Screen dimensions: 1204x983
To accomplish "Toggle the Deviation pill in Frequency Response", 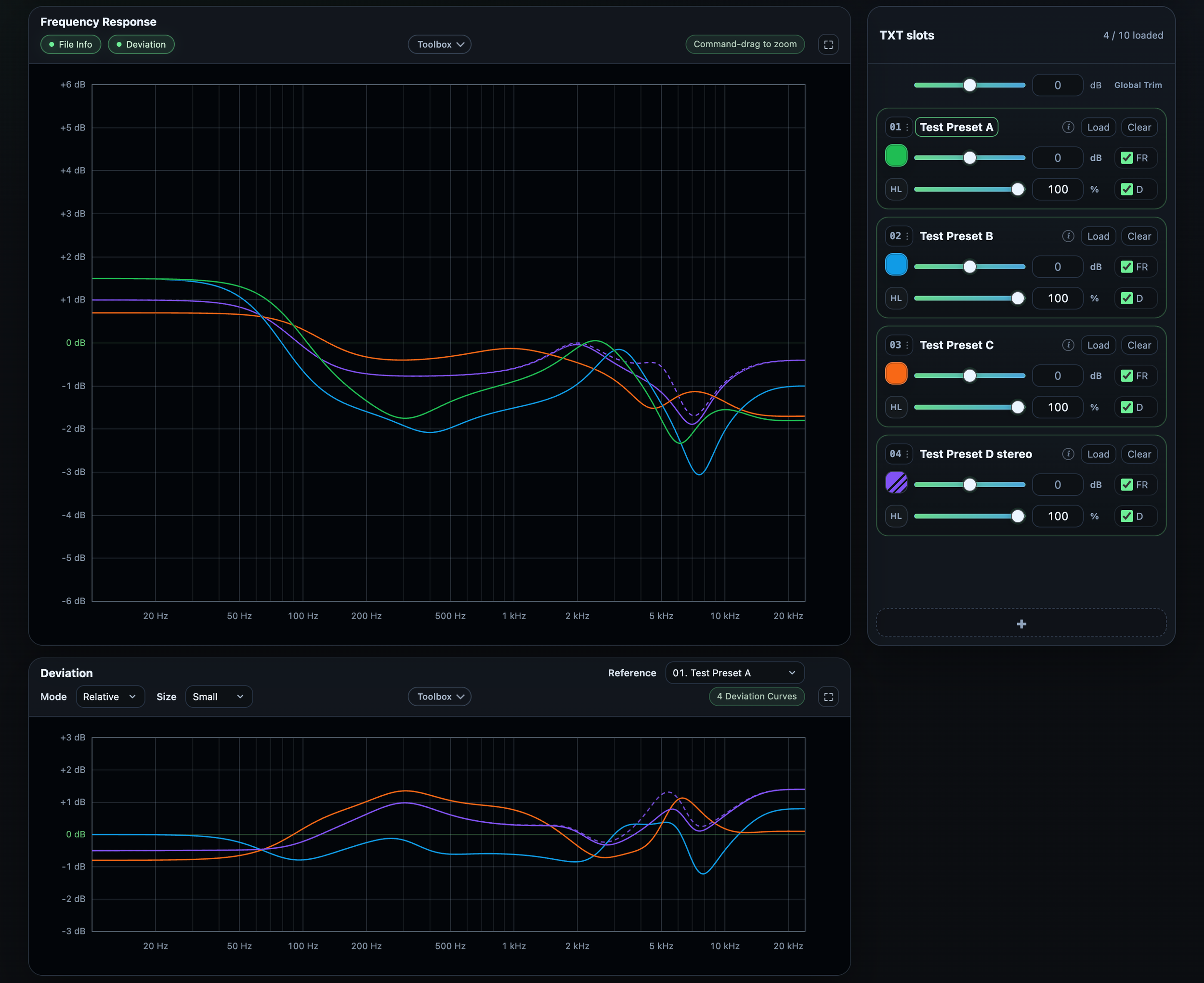I will point(141,45).
